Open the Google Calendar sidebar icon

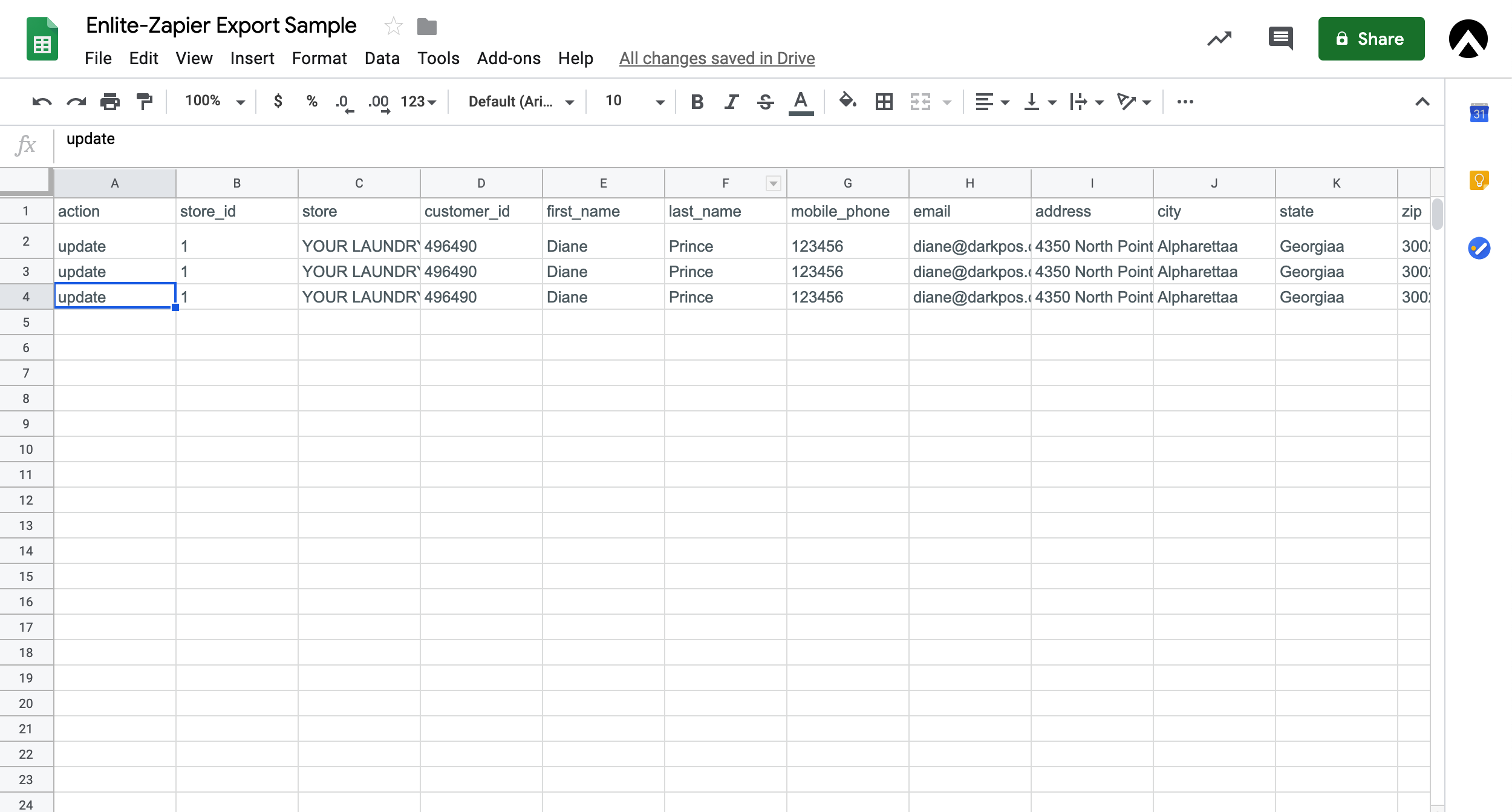click(1479, 113)
